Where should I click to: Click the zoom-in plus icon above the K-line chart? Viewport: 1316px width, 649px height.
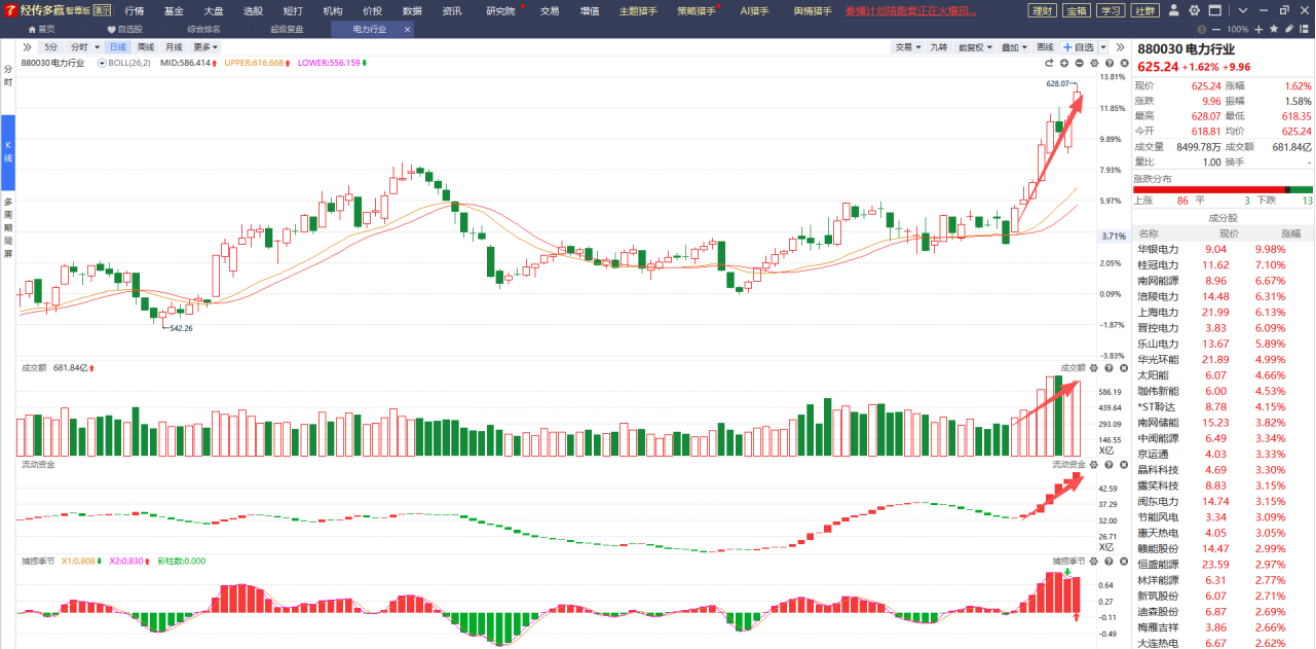[1065, 63]
